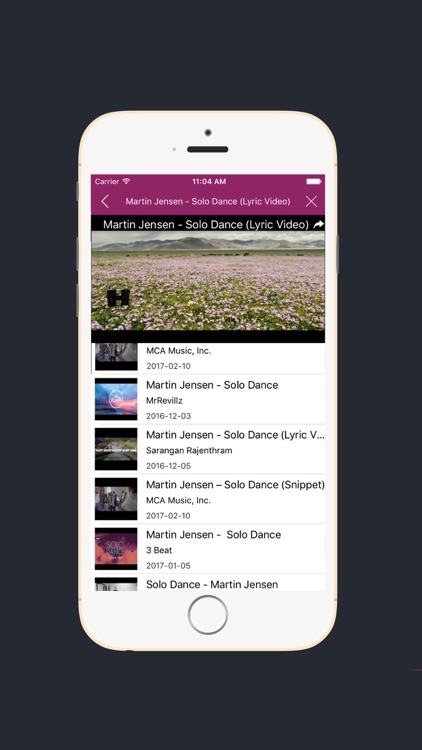Tap the Wi-Fi icon in status bar
422x750 pixels.
tap(126, 181)
